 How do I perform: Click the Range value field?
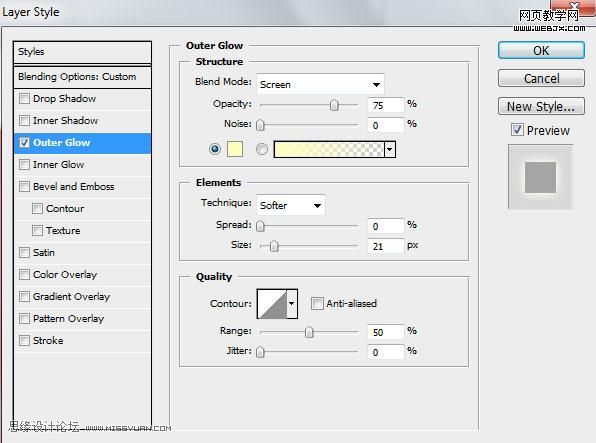[386, 332]
